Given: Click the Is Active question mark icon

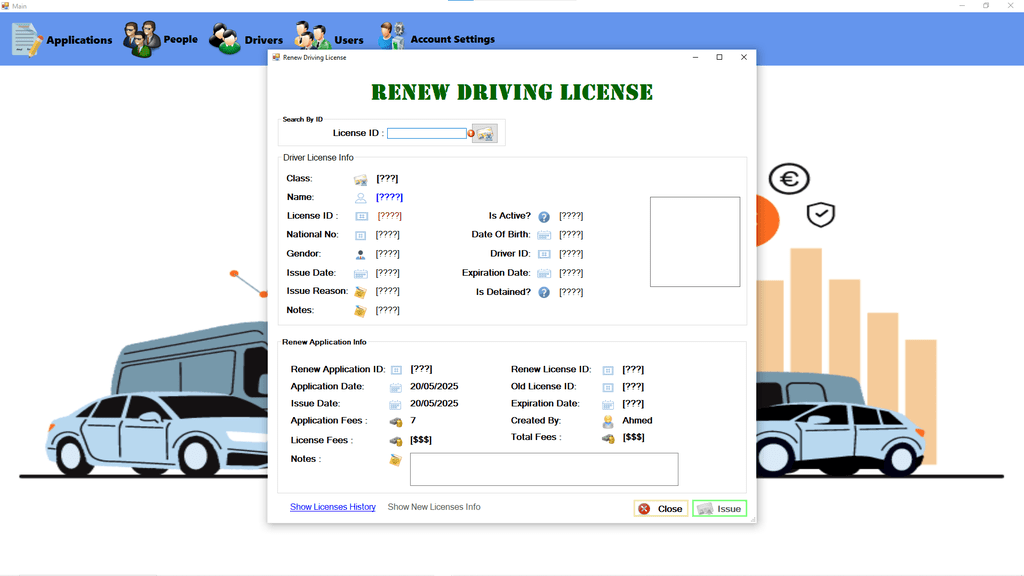Looking at the screenshot, I should (544, 217).
